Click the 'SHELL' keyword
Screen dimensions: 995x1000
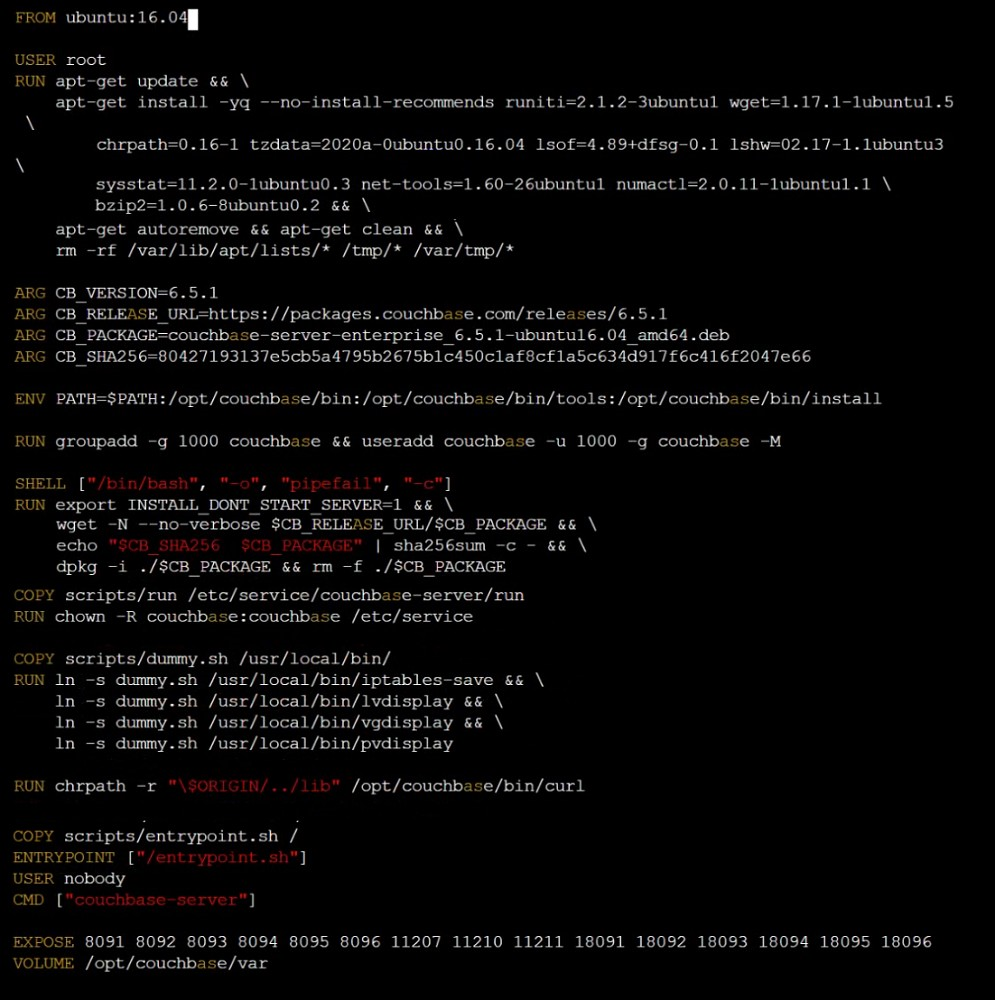40,484
